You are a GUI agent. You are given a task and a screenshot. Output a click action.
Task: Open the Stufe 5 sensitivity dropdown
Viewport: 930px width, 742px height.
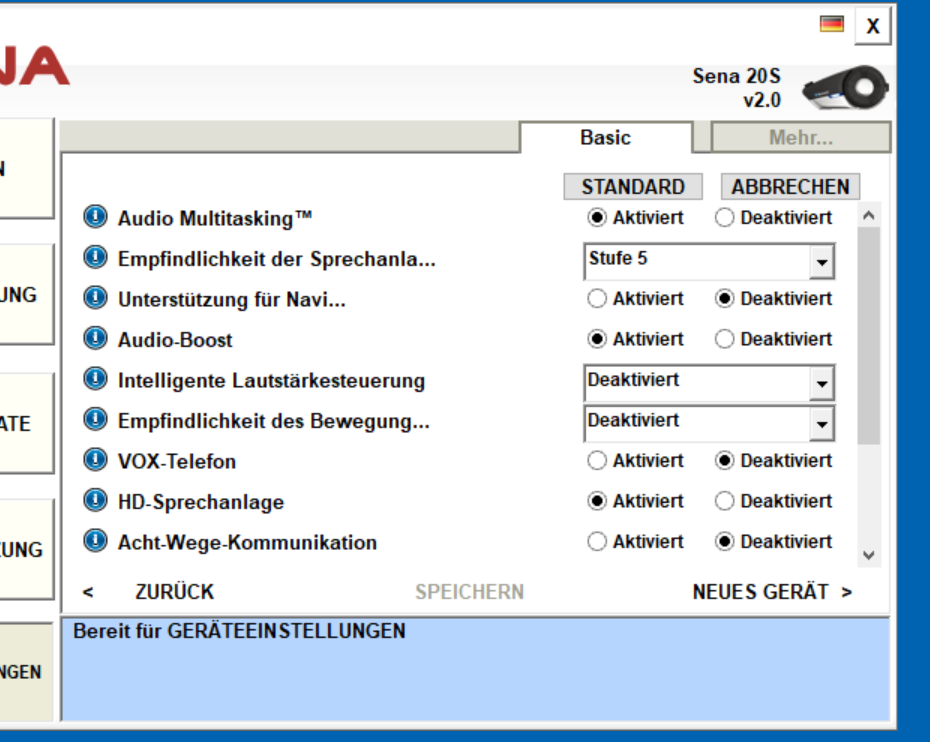821,263
